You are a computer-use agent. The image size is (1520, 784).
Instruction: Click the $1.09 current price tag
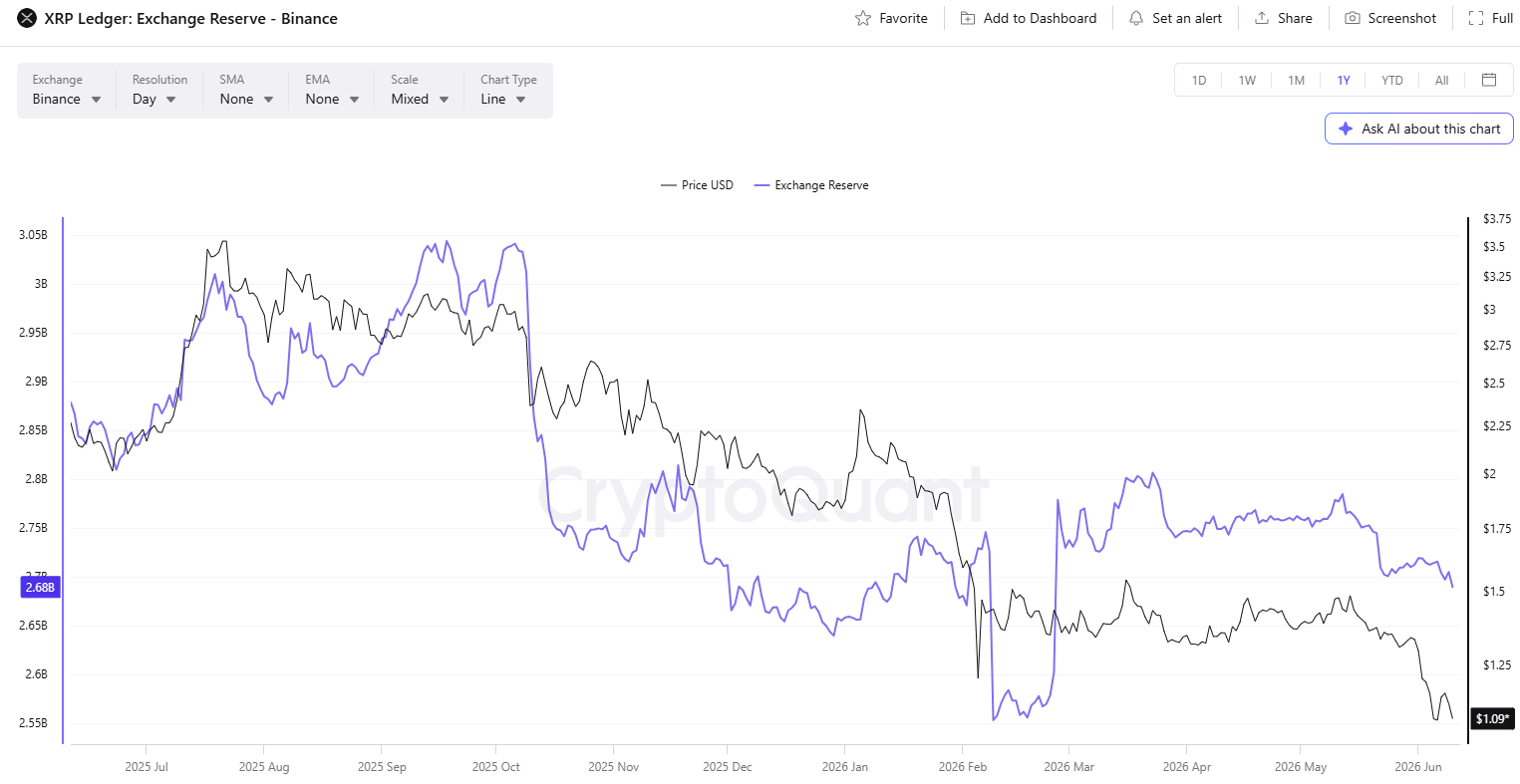[1493, 718]
